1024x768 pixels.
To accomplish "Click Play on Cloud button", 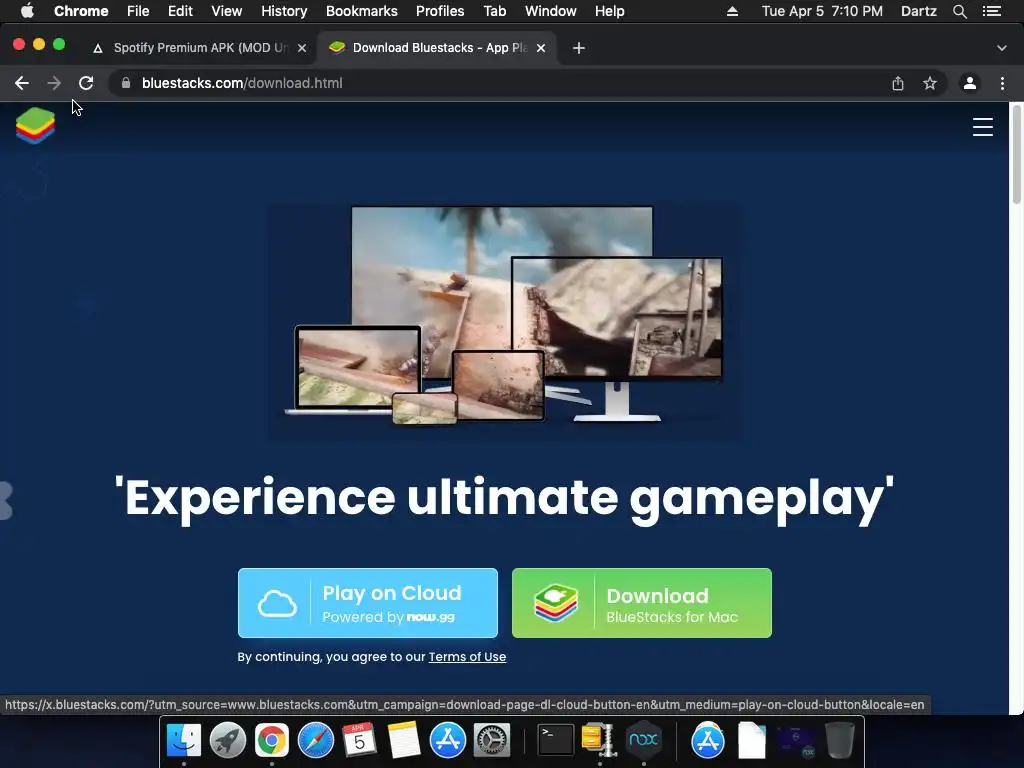I will tap(368, 603).
